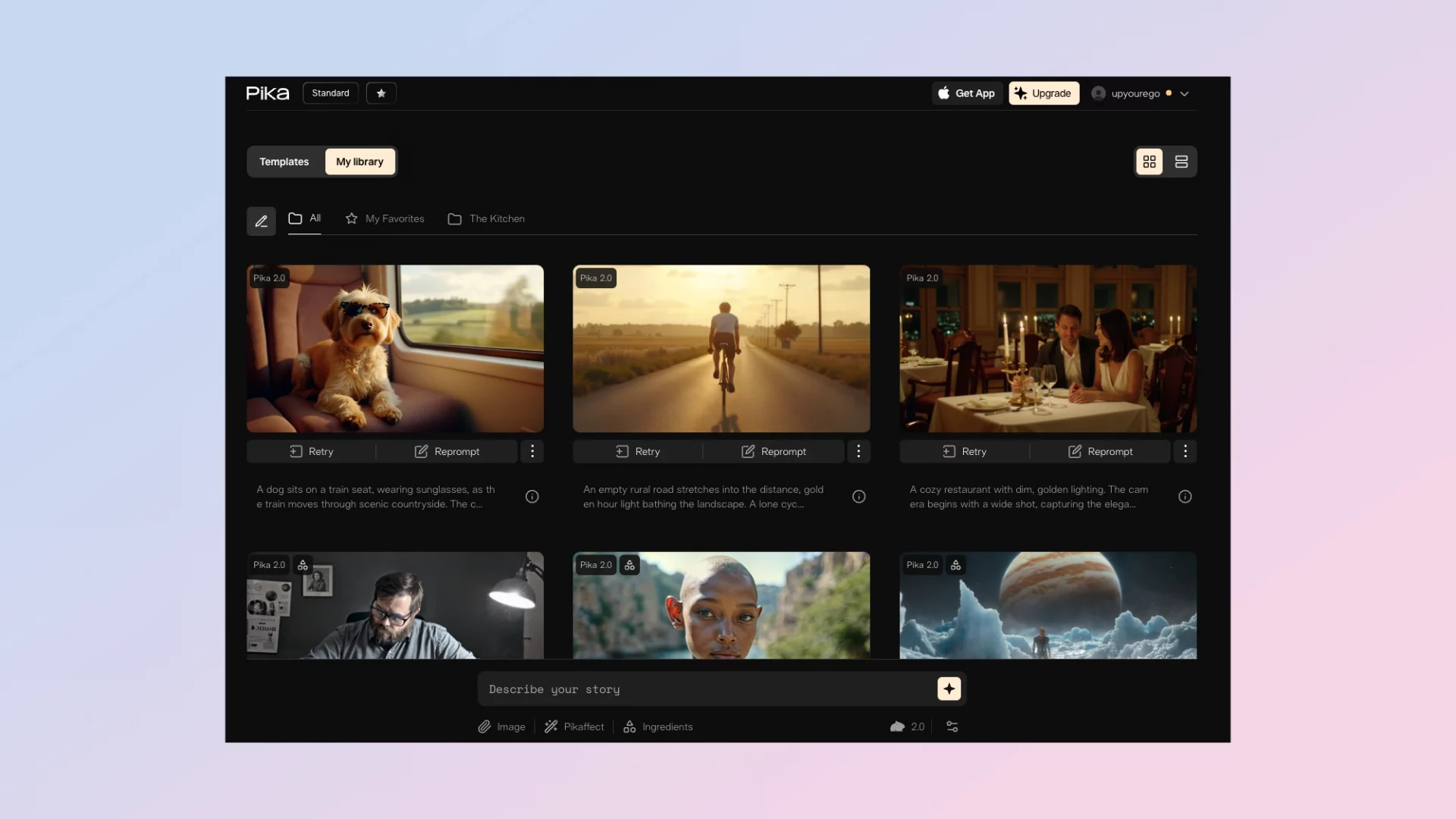The width and height of the screenshot is (1456, 819).
Task: Click the pencil edit folders icon
Action: pos(261,221)
